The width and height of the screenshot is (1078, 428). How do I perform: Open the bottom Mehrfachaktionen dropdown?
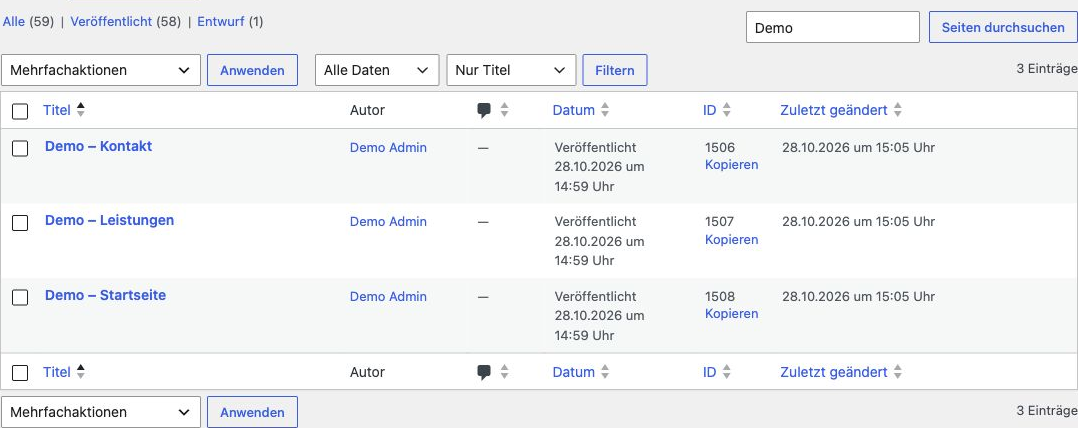tap(101, 412)
